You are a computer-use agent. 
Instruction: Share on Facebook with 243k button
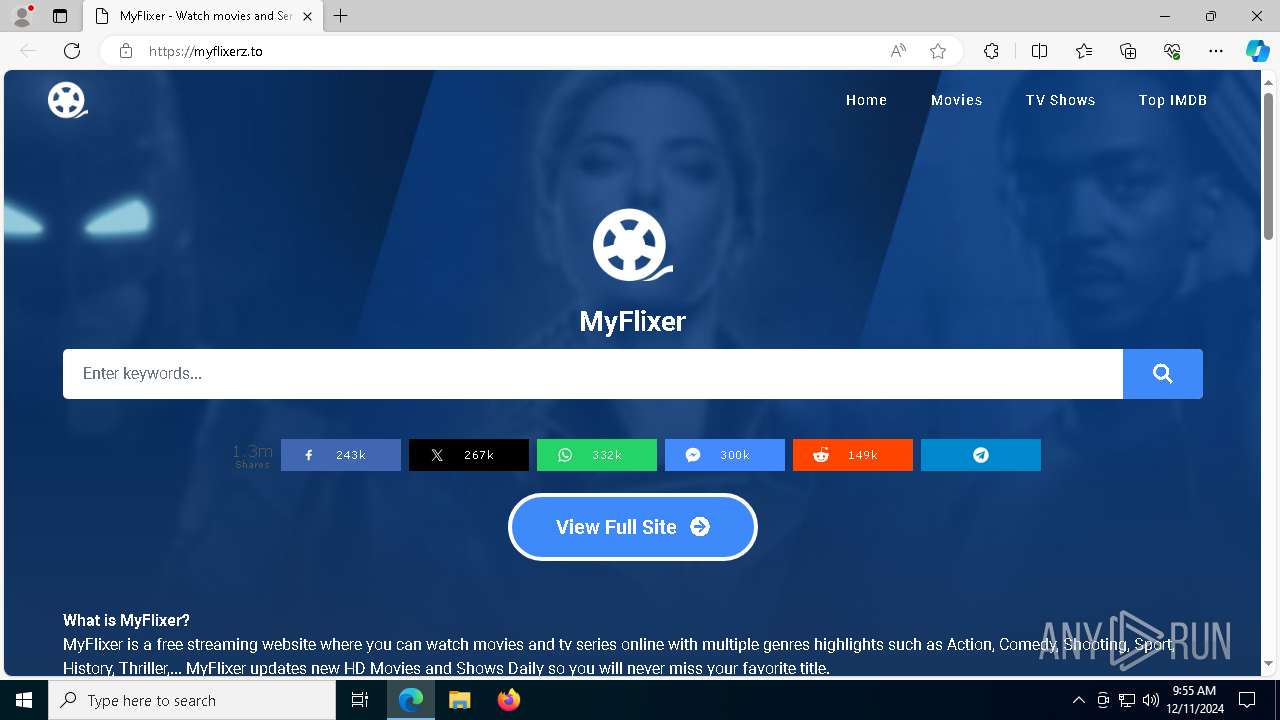(x=341, y=455)
